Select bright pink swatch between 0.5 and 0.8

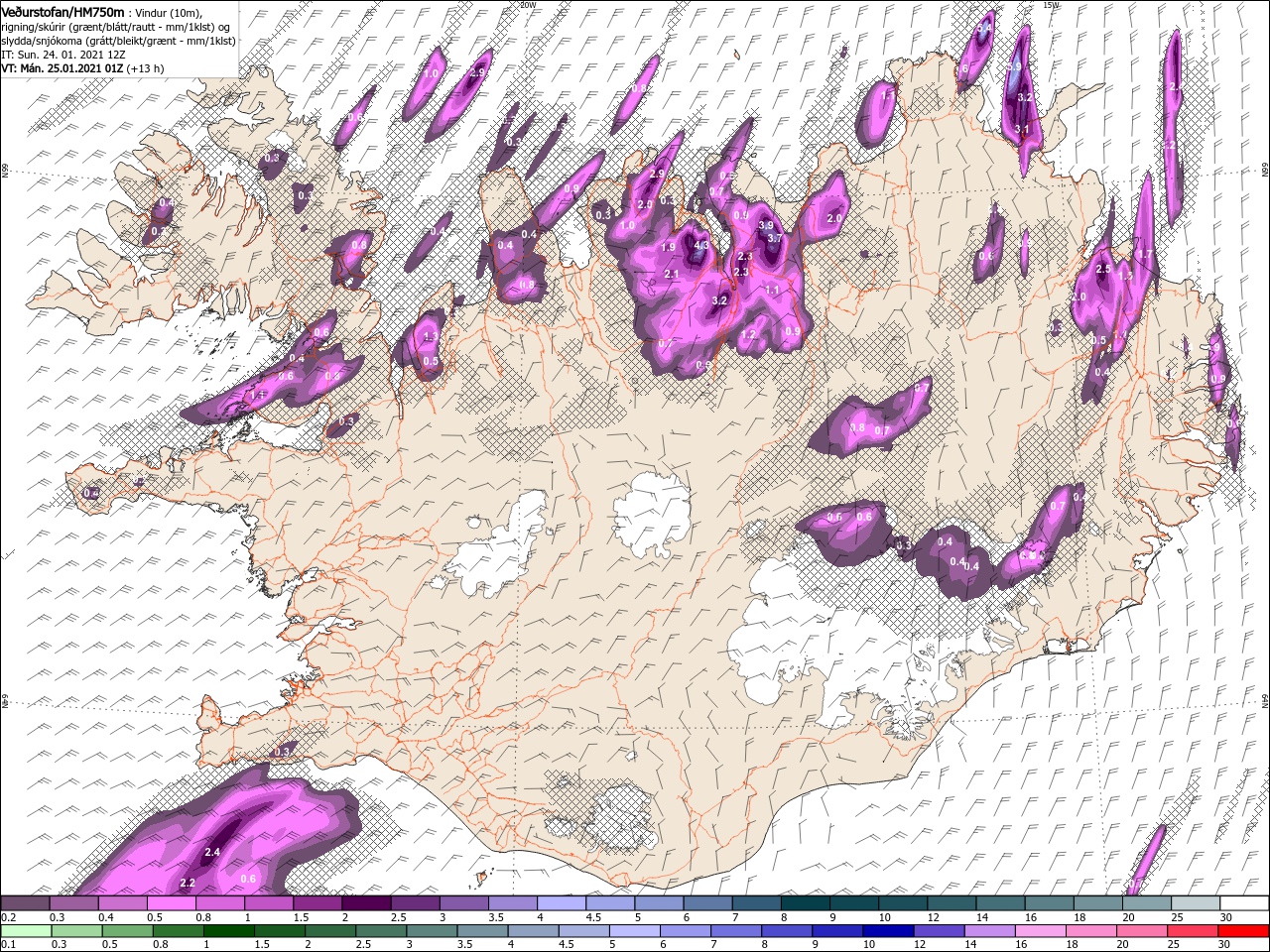tap(171, 903)
